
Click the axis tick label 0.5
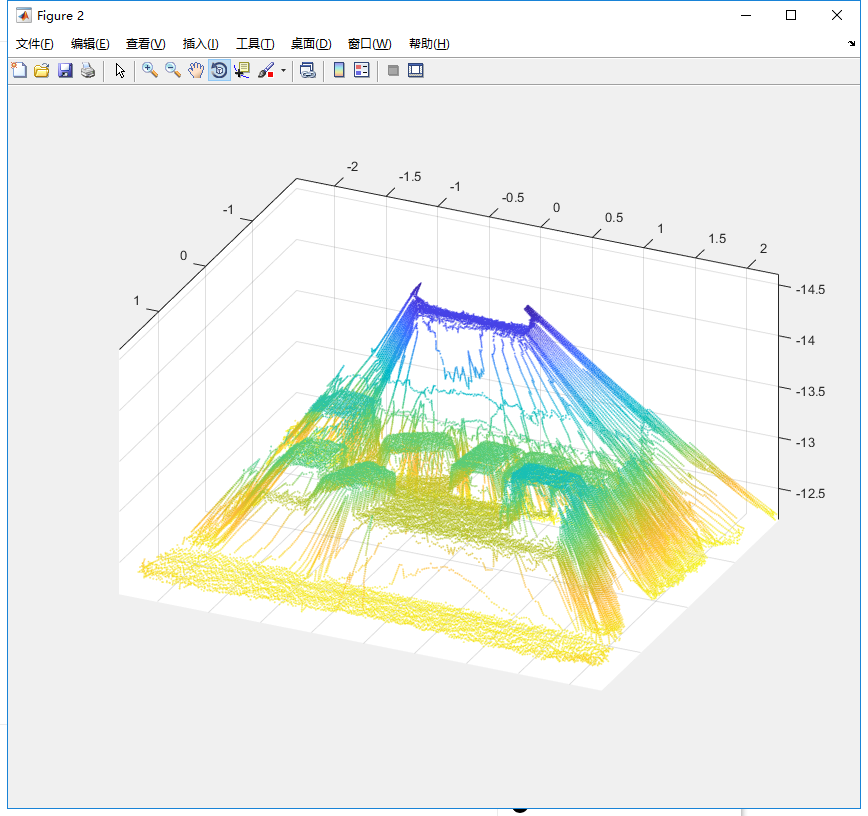click(x=614, y=218)
